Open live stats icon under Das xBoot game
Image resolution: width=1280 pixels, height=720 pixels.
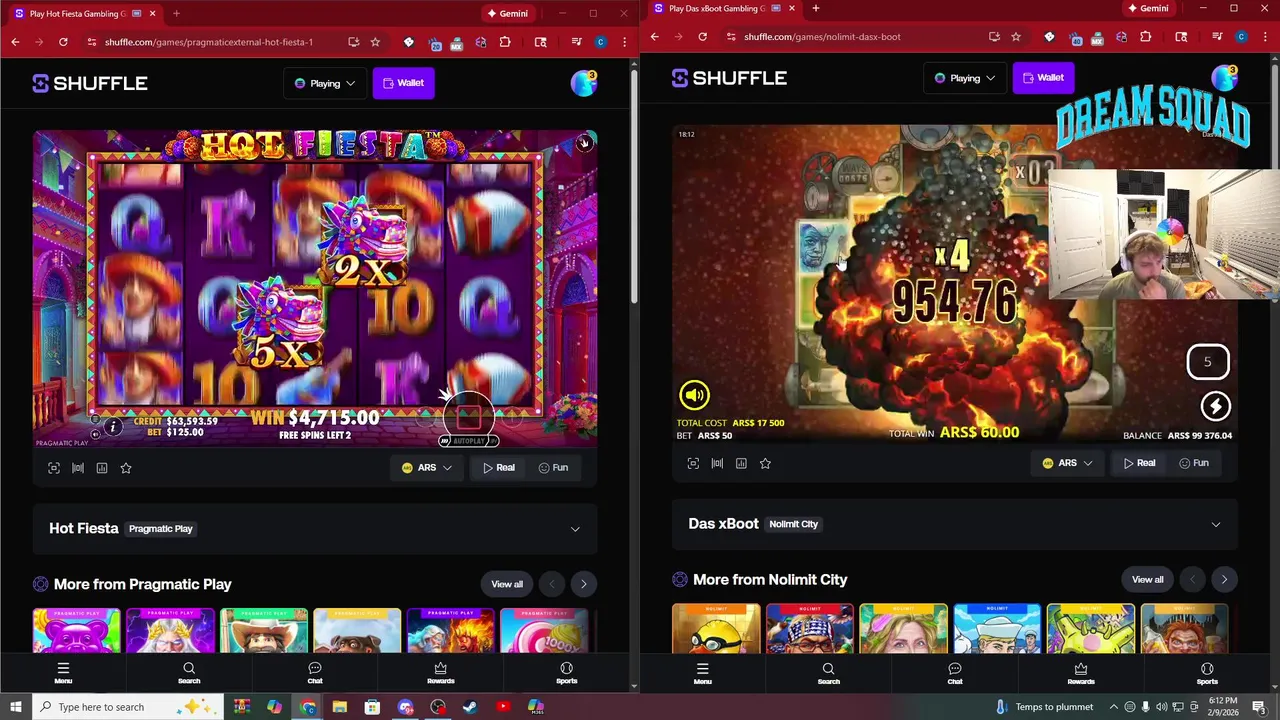click(x=741, y=463)
